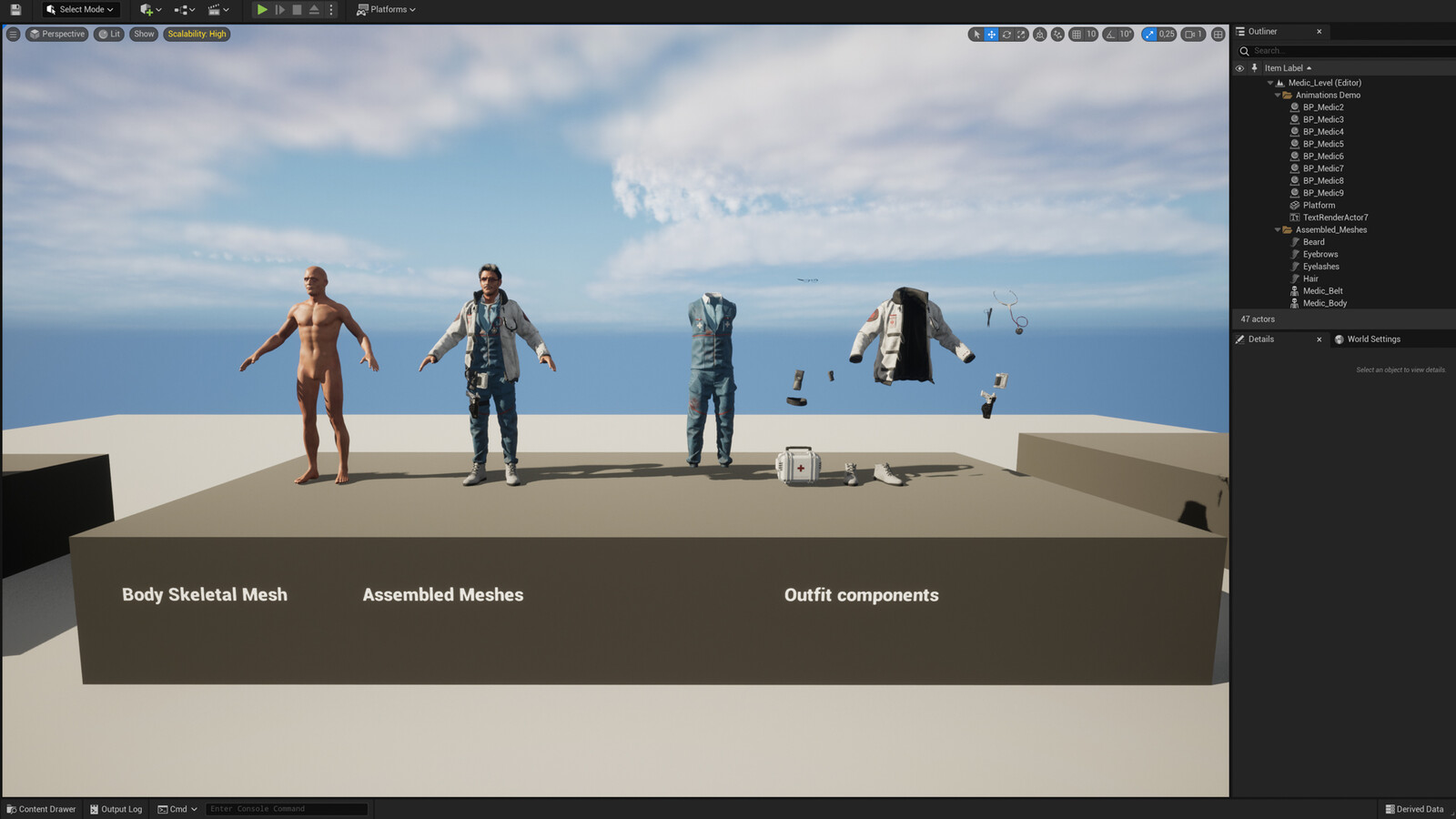Select the Scale transform gizmo tool
The height and width of the screenshot is (819, 1456).
point(1021,35)
